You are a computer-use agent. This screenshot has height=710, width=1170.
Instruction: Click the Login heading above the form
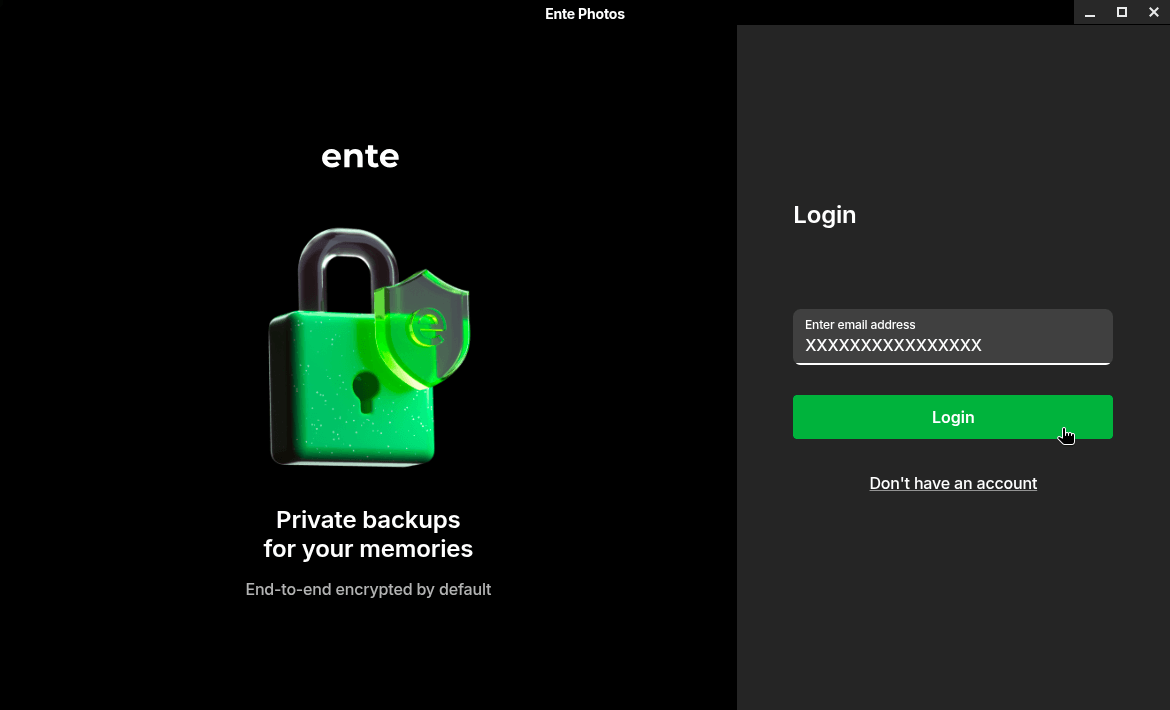[825, 215]
